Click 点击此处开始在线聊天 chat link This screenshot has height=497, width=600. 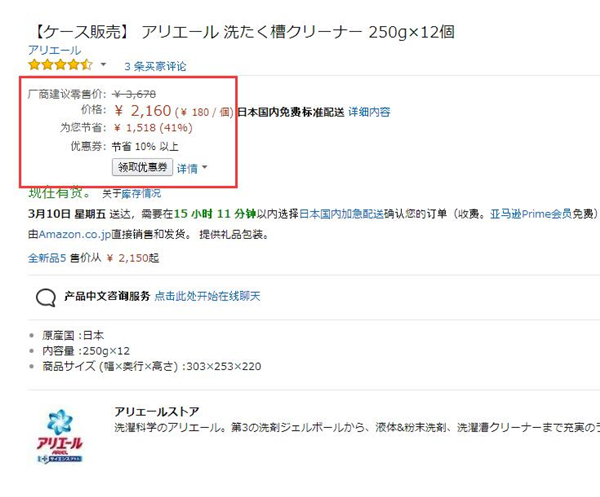click(207, 296)
